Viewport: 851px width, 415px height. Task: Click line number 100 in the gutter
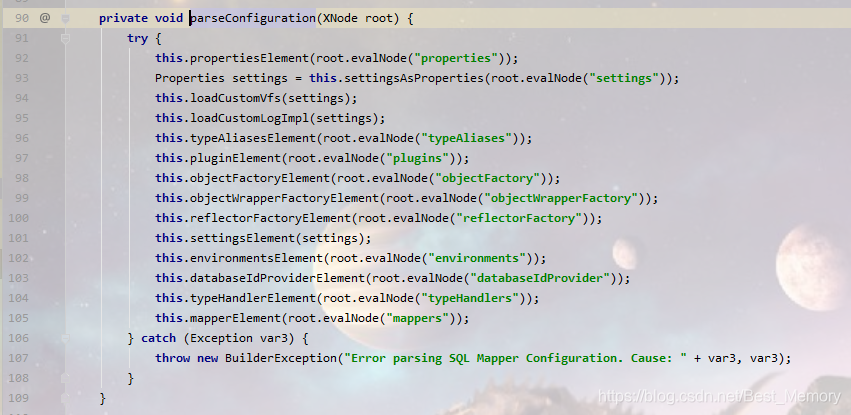18,218
